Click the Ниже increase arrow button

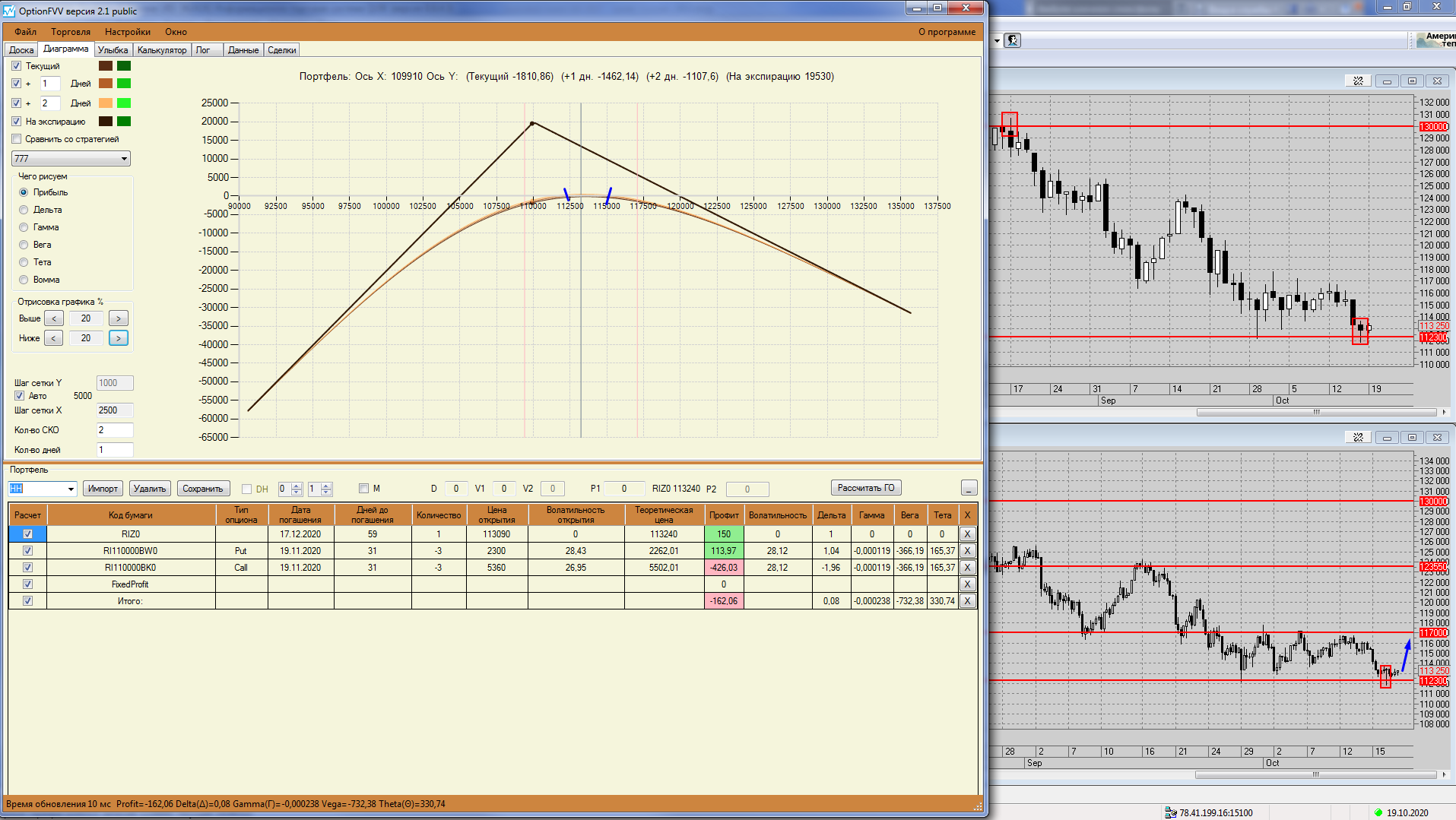pyautogui.click(x=119, y=338)
